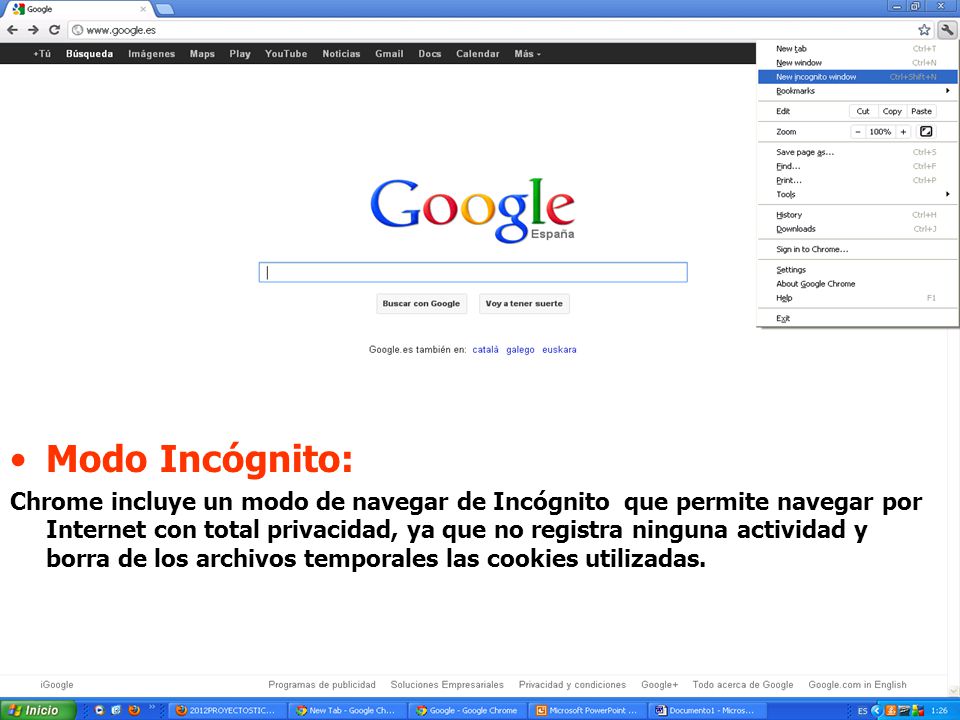The width and height of the screenshot is (960, 720).
Task: Switch to 2012PROYECTOSTIC taskbar window
Action: (227, 711)
